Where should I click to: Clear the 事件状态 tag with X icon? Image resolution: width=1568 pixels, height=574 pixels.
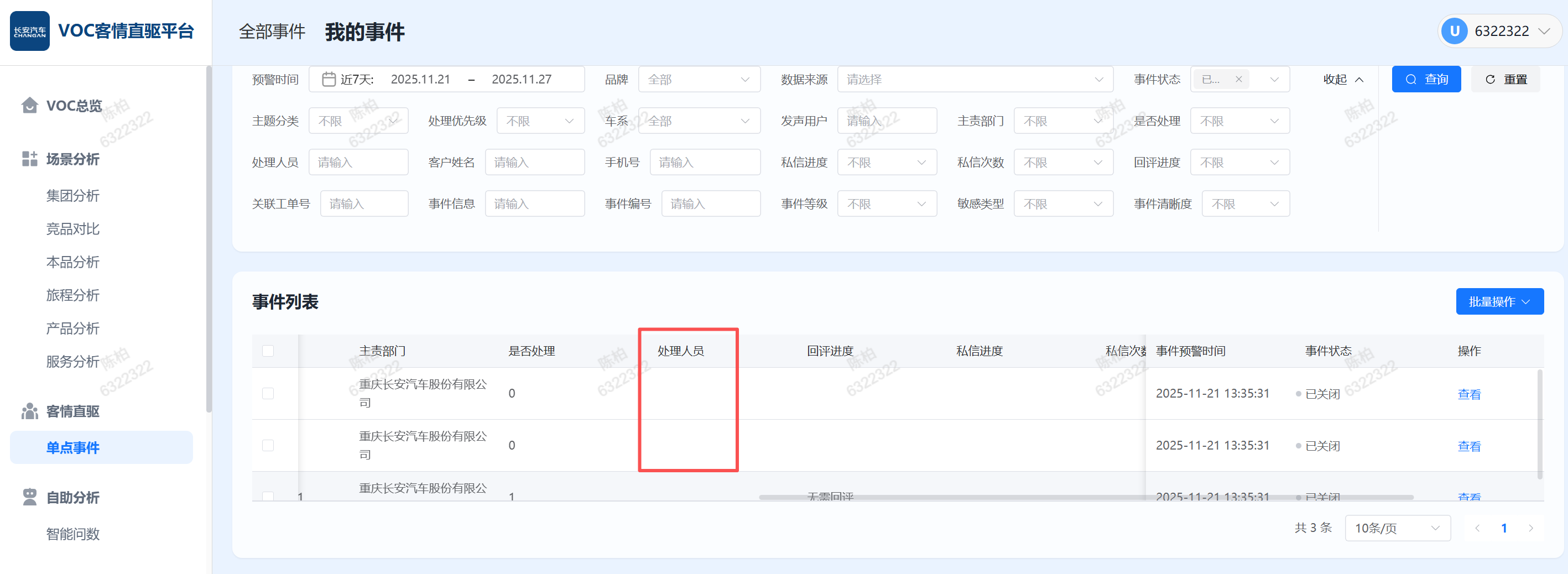[x=1238, y=80]
